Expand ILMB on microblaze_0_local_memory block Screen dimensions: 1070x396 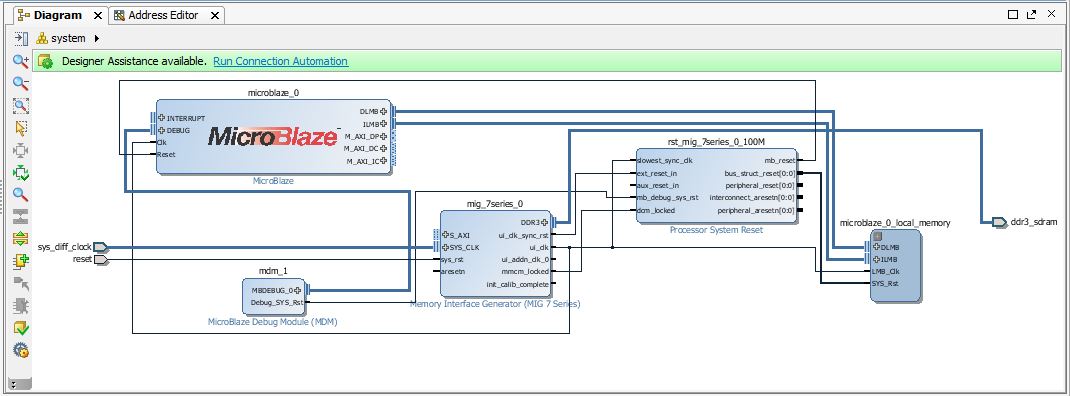(x=877, y=259)
